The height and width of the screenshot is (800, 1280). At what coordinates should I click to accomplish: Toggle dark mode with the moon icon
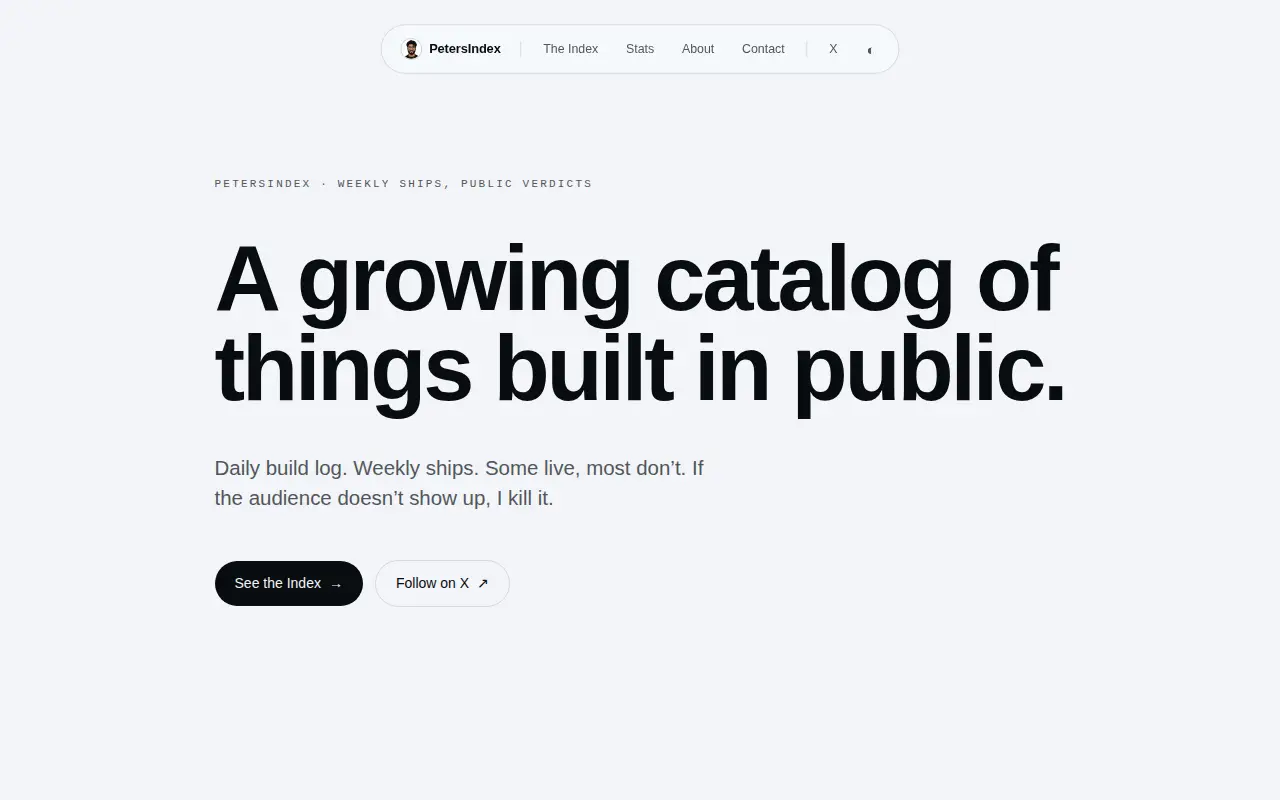point(870,50)
